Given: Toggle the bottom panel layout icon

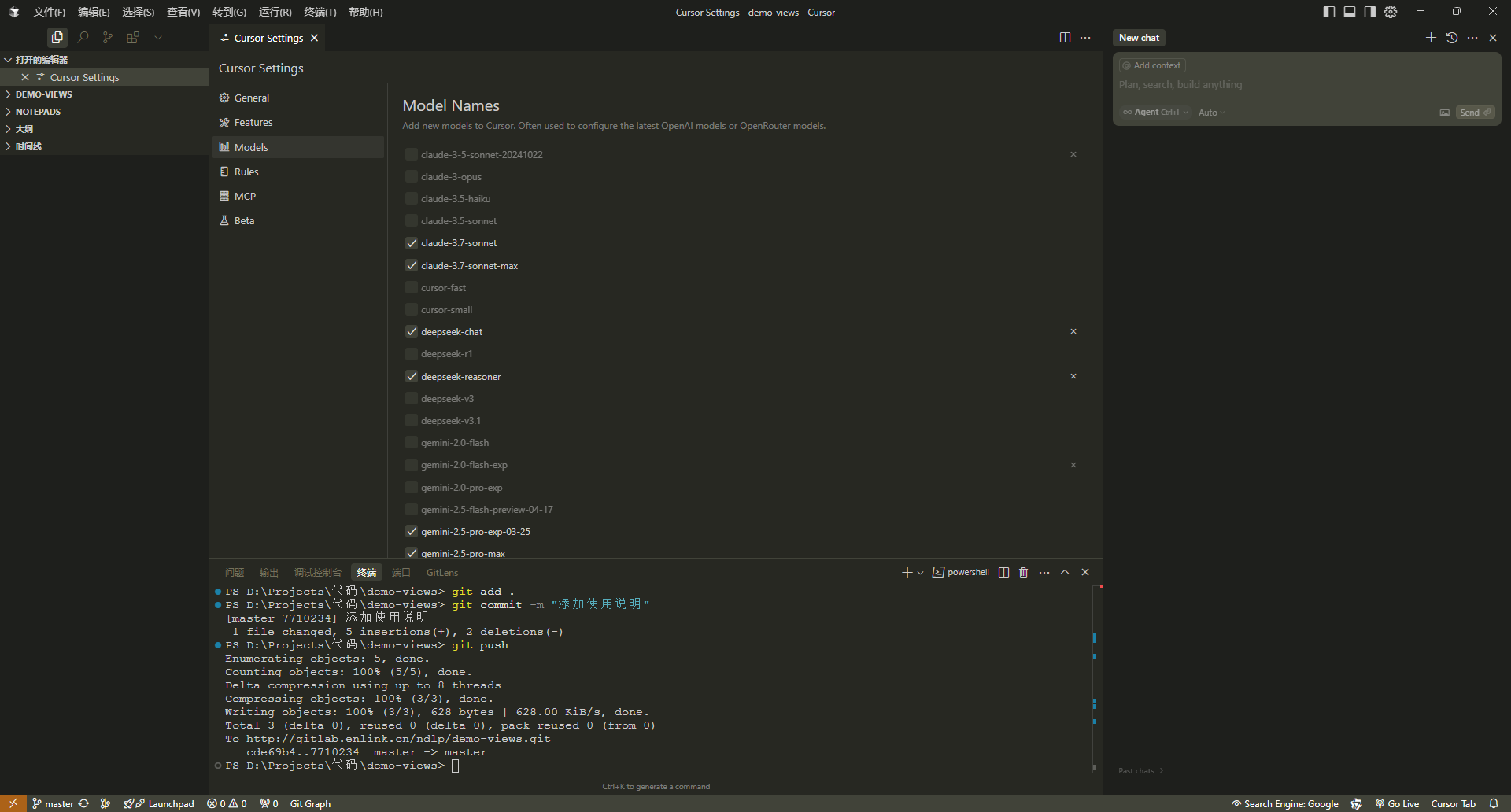Looking at the screenshot, I should coord(1350,12).
